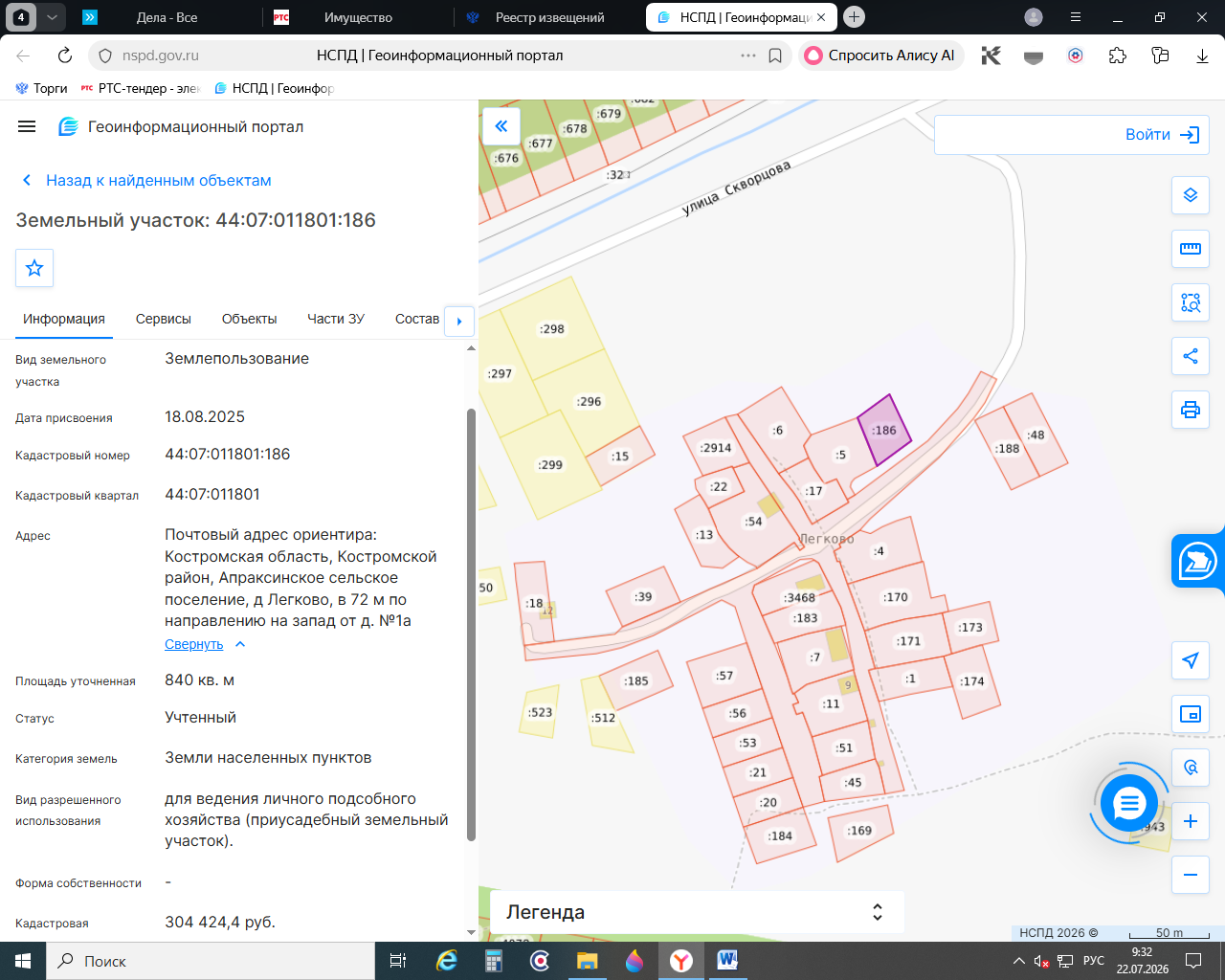This screenshot has width=1225, height=980.
Task: Click the Свернуть link
Action: click(x=193, y=644)
